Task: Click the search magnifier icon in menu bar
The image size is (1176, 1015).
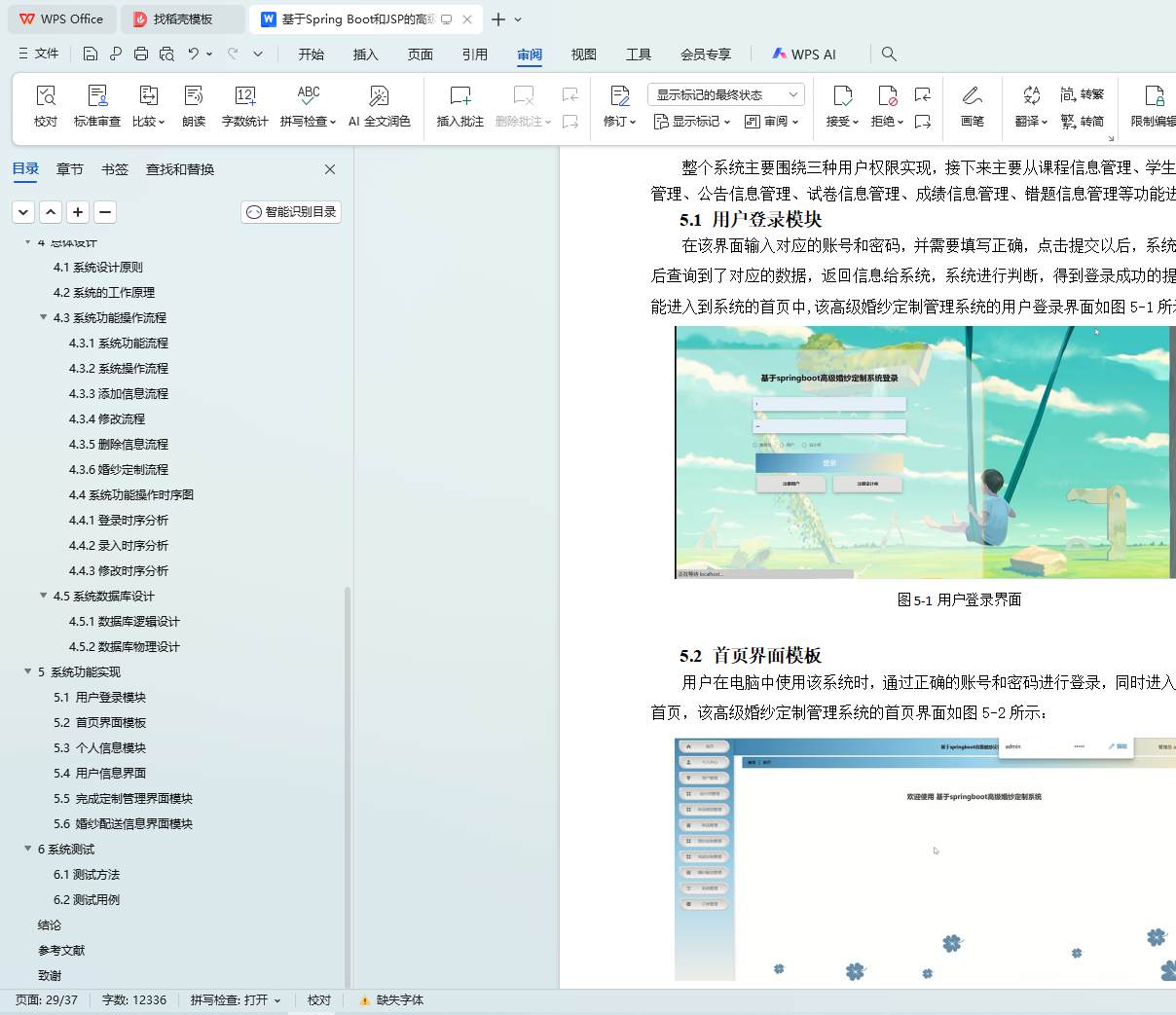Action: click(889, 54)
